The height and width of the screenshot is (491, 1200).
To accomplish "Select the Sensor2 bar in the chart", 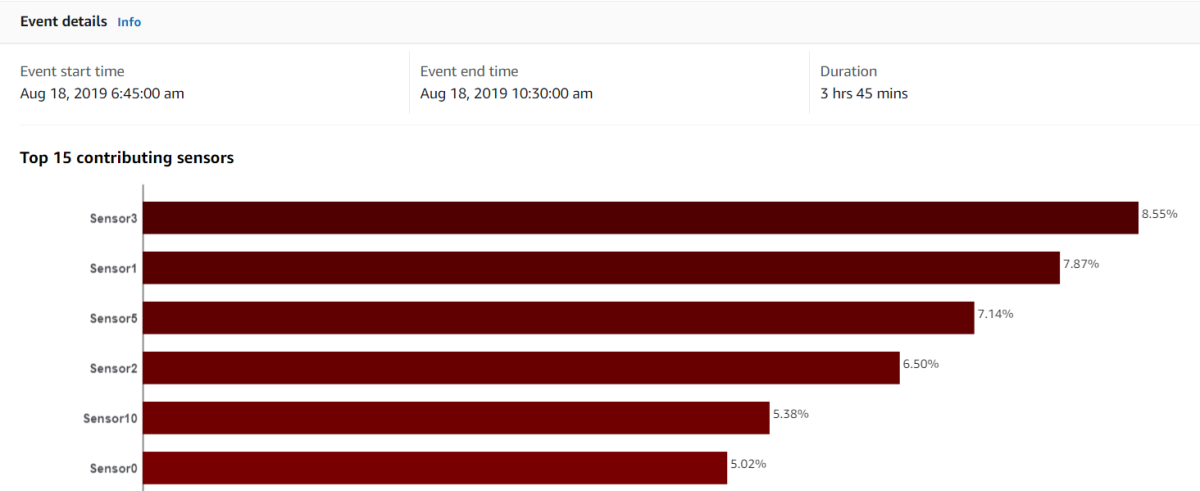I will 522,368.
